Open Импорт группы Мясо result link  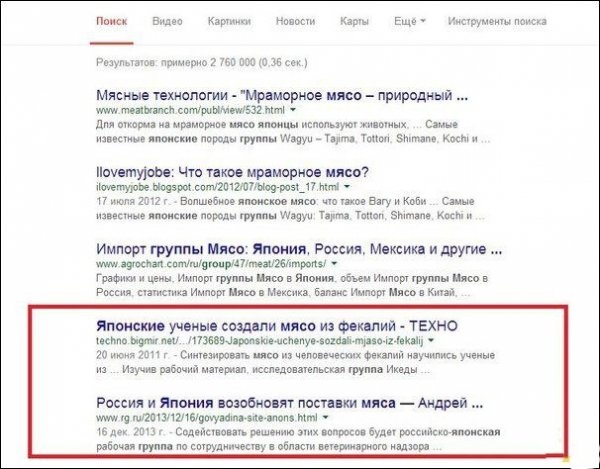tap(299, 249)
